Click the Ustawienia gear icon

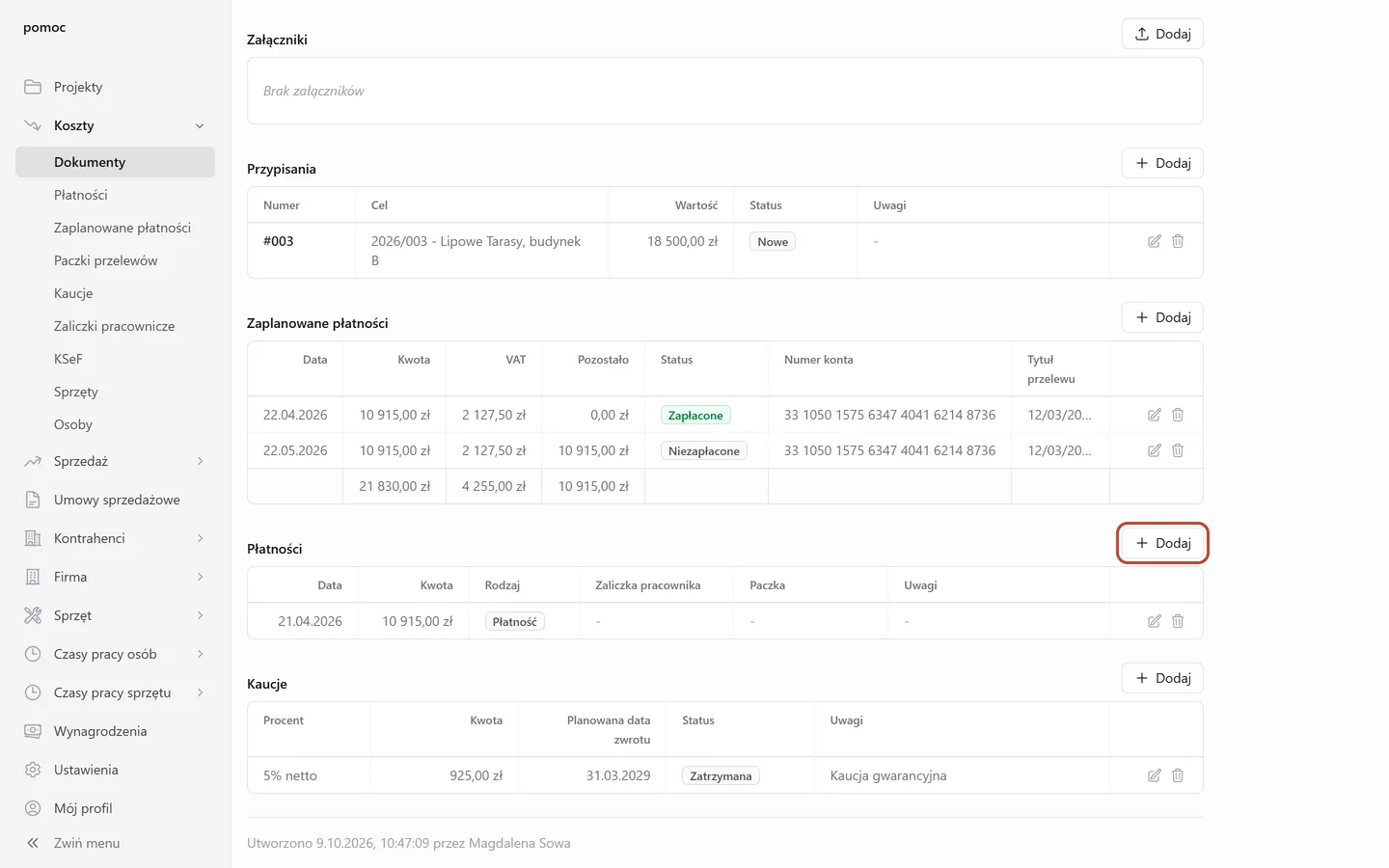click(33, 770)
